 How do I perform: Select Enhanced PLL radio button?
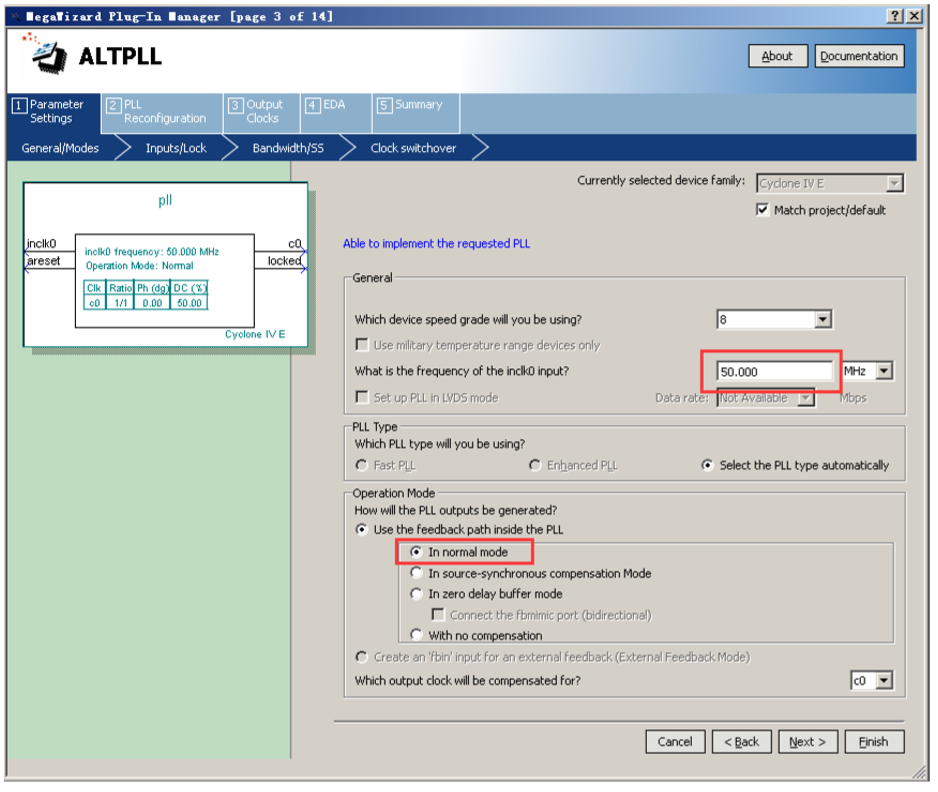click(535, 465)
